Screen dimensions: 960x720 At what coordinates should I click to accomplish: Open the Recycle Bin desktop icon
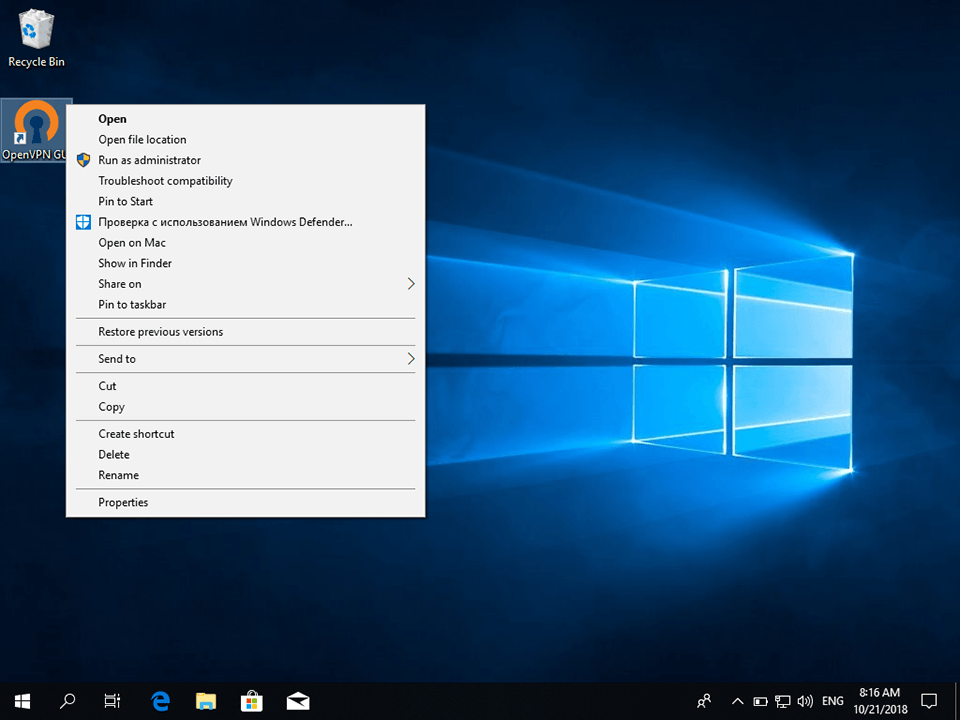pos(36,39)
